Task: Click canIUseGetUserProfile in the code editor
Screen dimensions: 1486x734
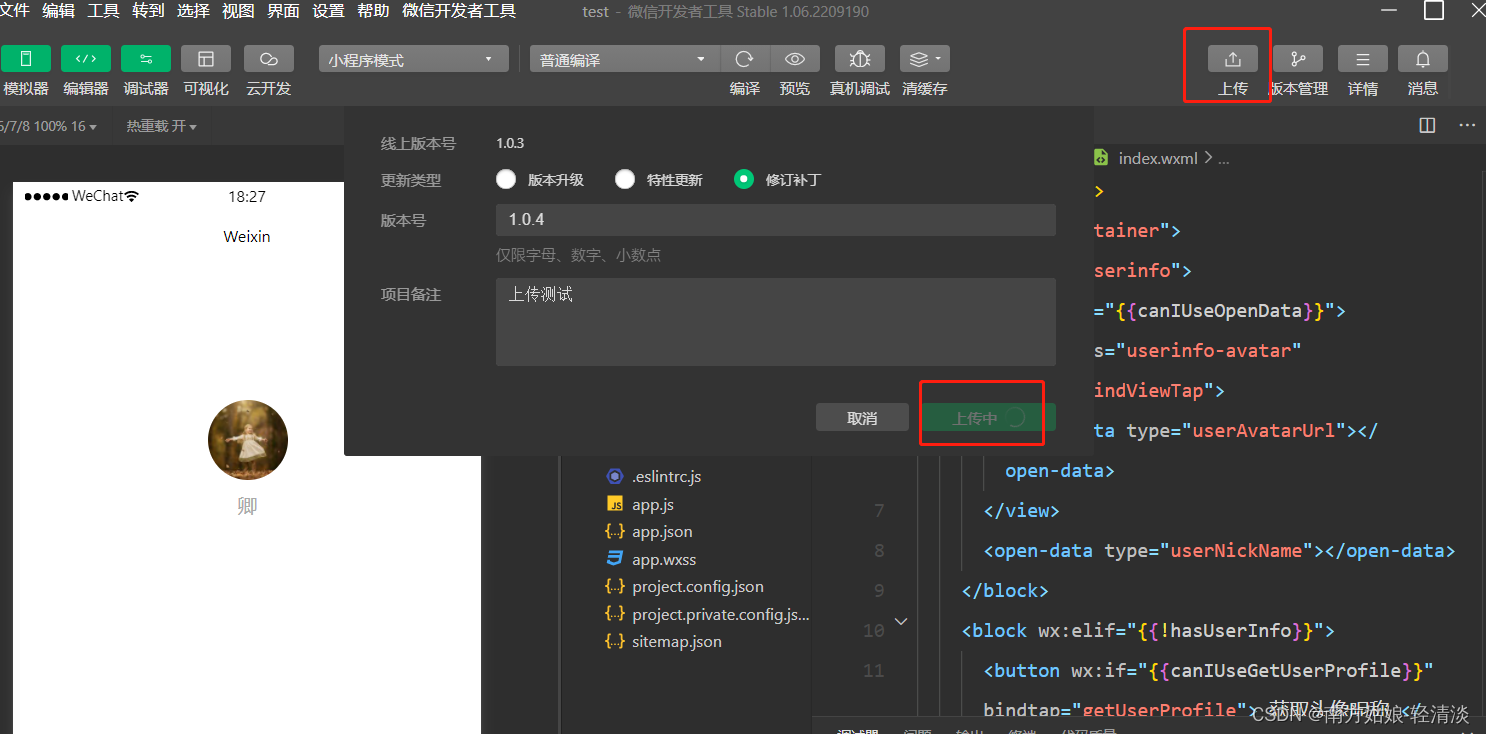Action: pyautogui.click(x=1286, y=670)
